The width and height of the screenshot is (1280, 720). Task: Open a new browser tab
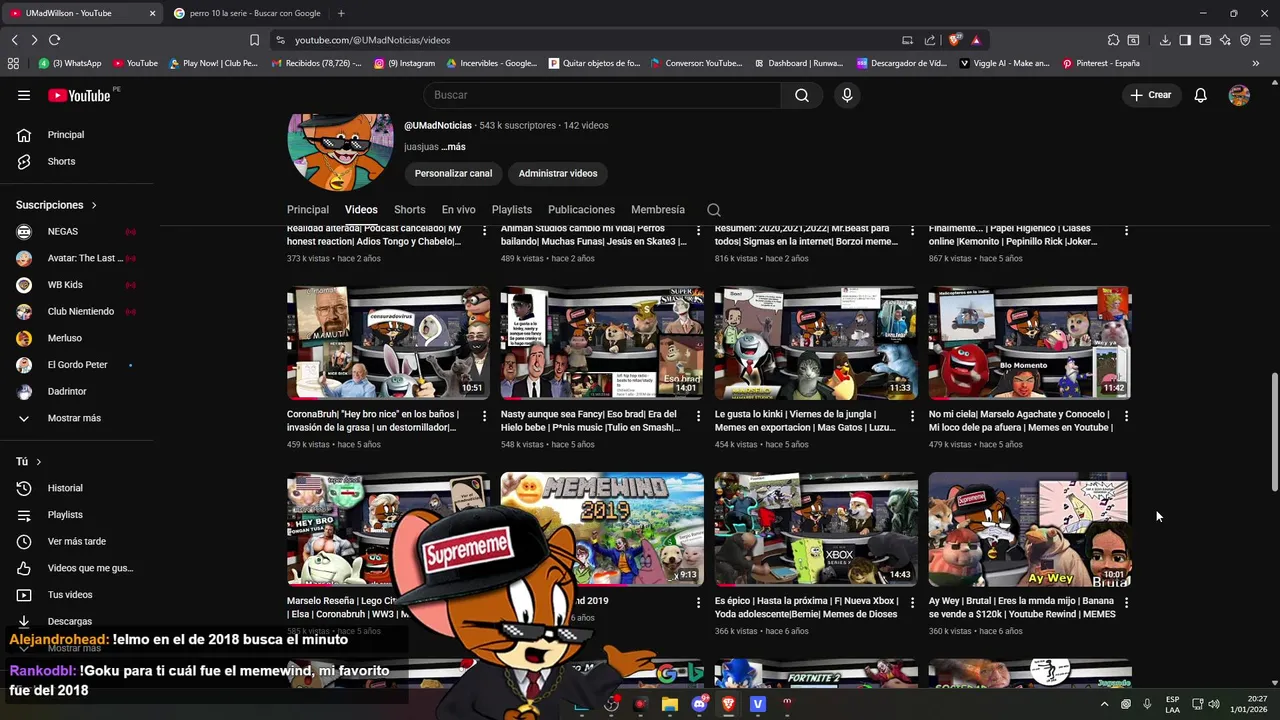(x=341, y=13)
